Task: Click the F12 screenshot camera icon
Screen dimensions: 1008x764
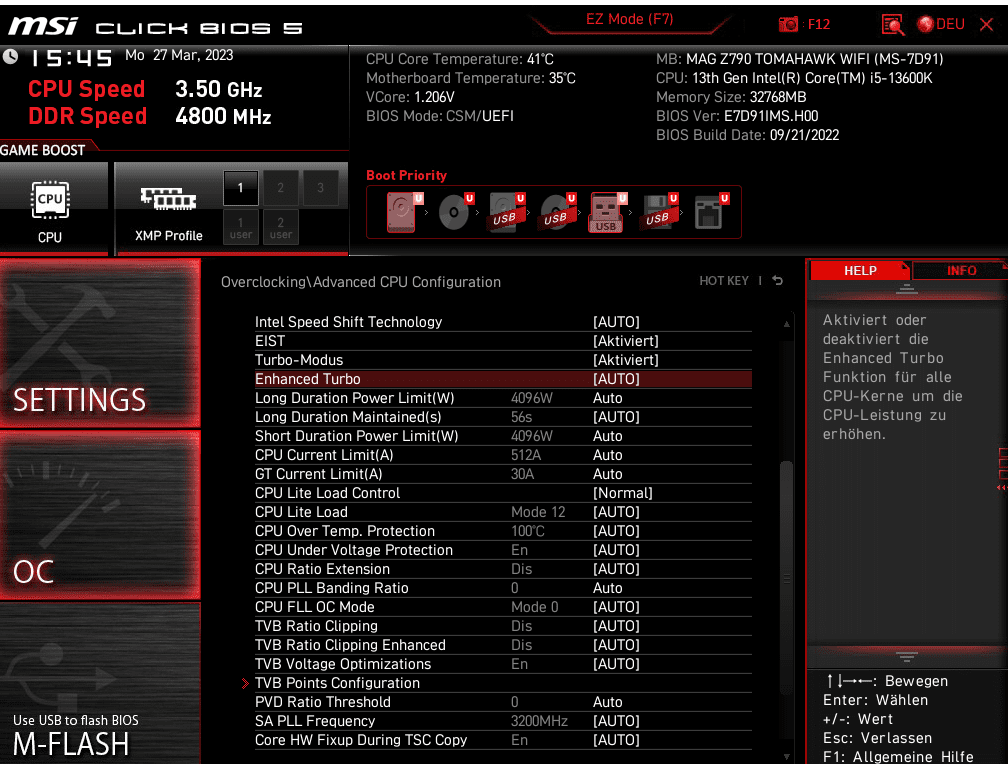Action: 788,24
